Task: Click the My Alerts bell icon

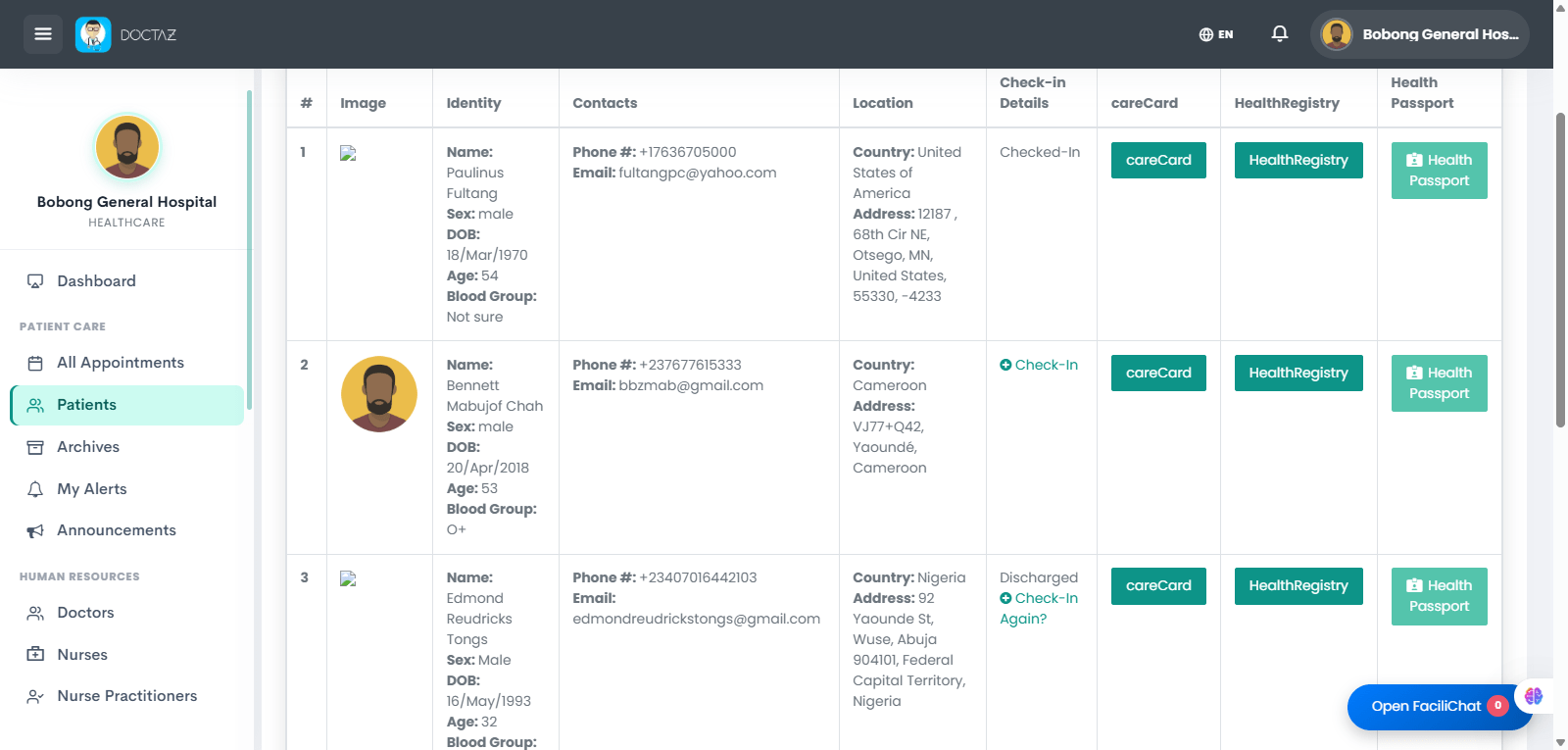Action: point(35,489)
